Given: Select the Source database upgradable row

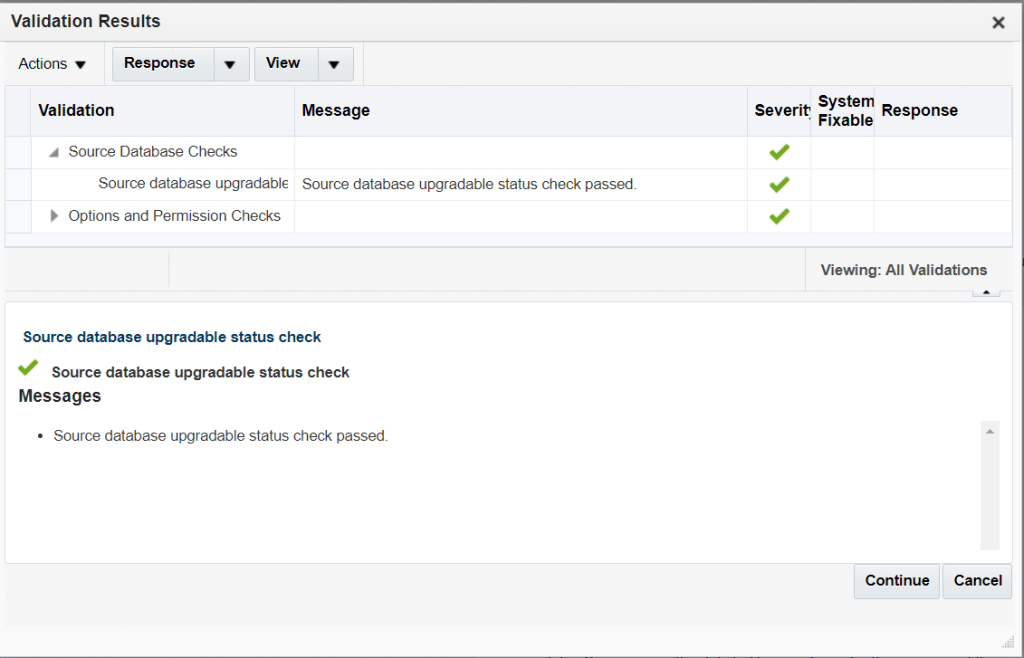Looking at the screenshot, I should [x=192, y=184].
